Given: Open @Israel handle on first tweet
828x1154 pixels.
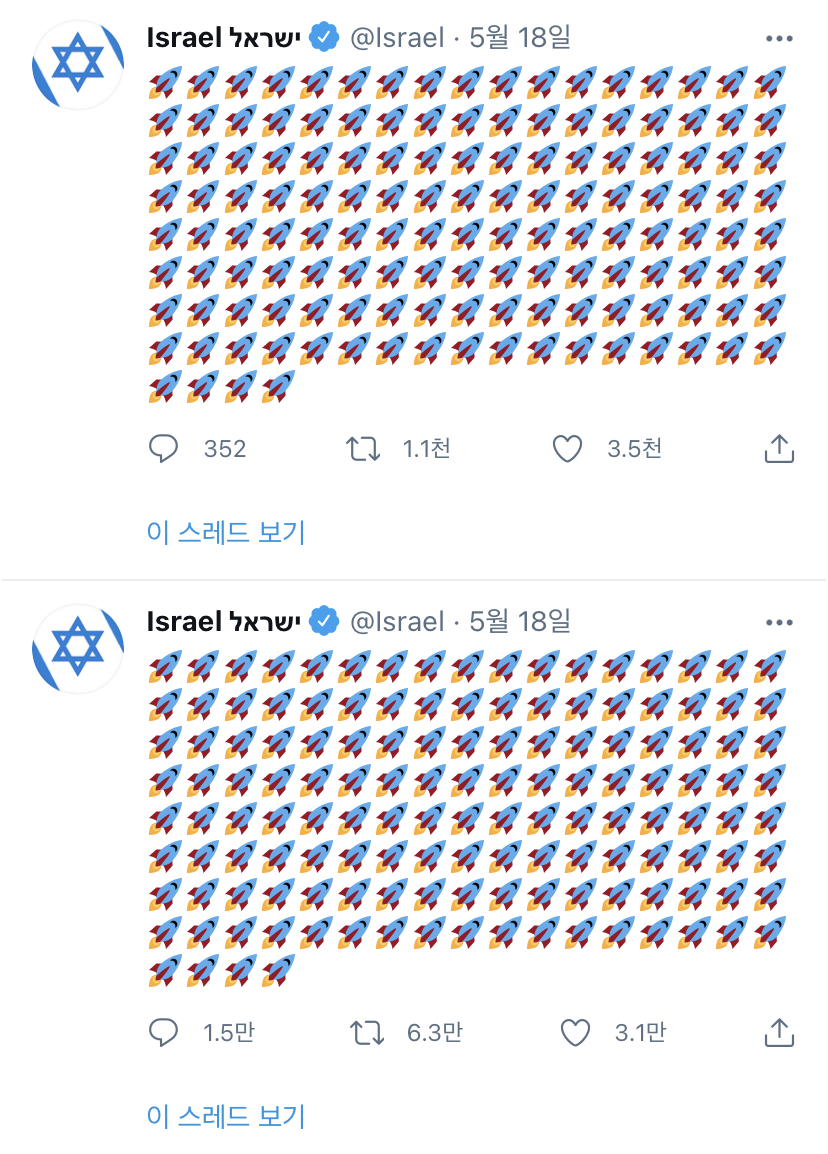Looking at the screenshot, I should (x=397, y=38).
